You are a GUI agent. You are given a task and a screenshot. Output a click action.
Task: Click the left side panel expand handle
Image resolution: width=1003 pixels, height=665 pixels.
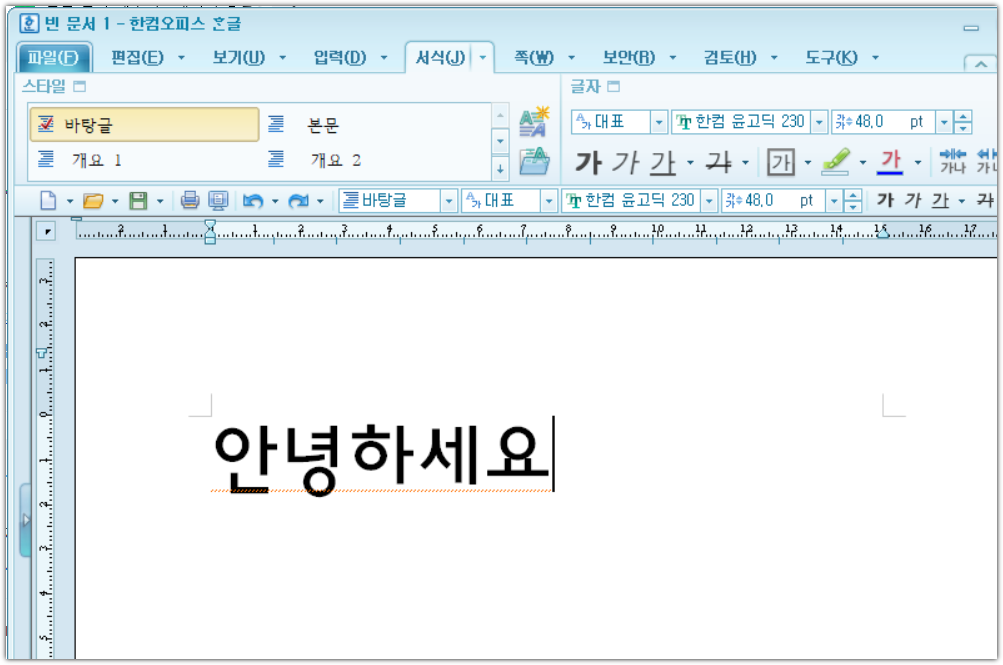26,519
